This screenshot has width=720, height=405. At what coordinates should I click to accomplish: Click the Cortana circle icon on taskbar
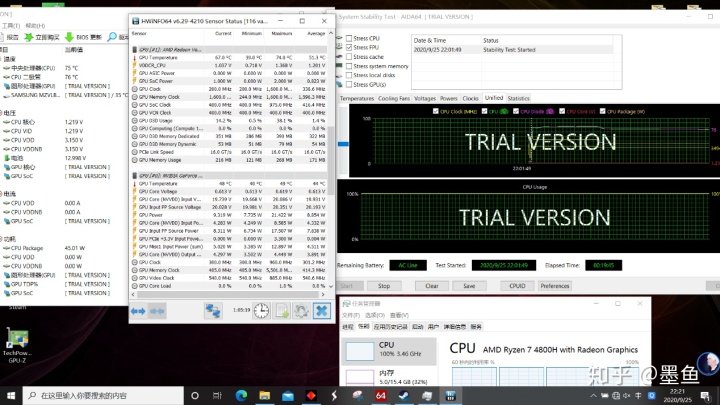195,395
